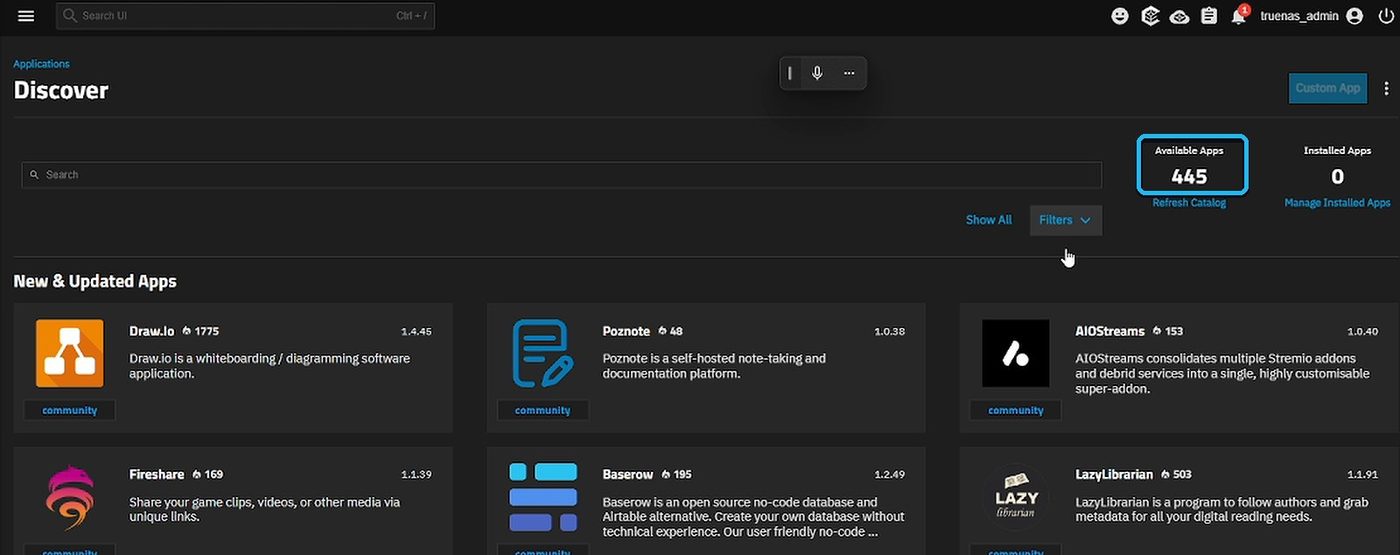Click the Installed Apps 0 counter
Image resolution: width=1400 pixels, height=555 pixels.
tap(1337, 167)
